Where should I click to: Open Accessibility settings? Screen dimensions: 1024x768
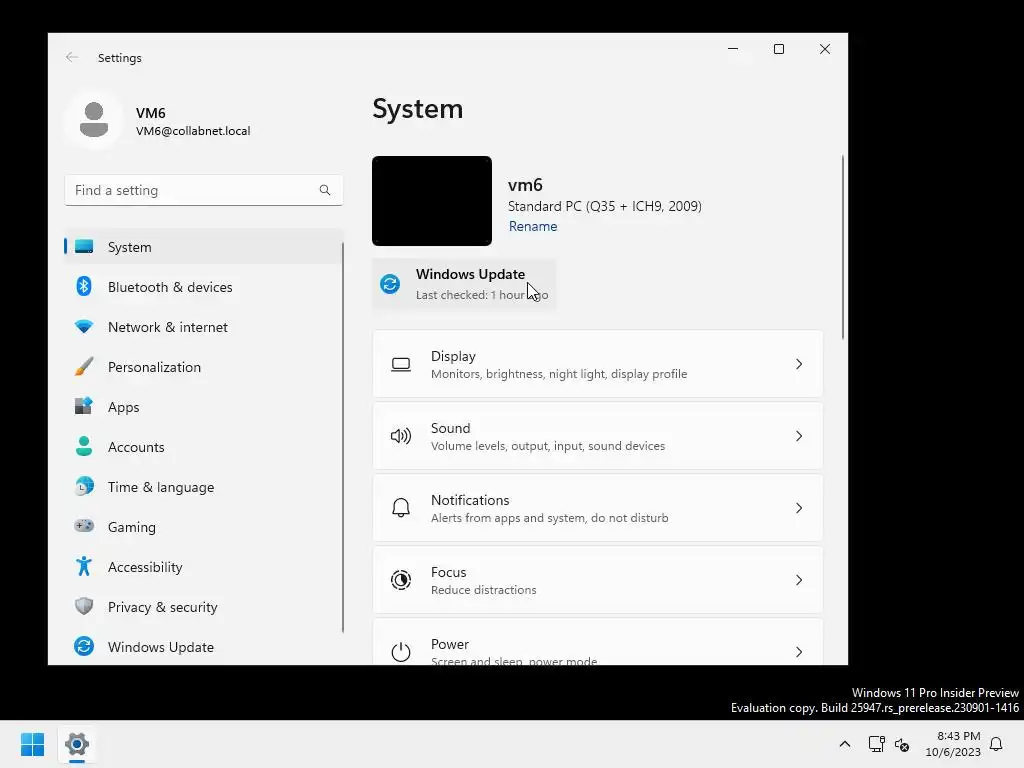pyautogui.click(x=204, y=566)
